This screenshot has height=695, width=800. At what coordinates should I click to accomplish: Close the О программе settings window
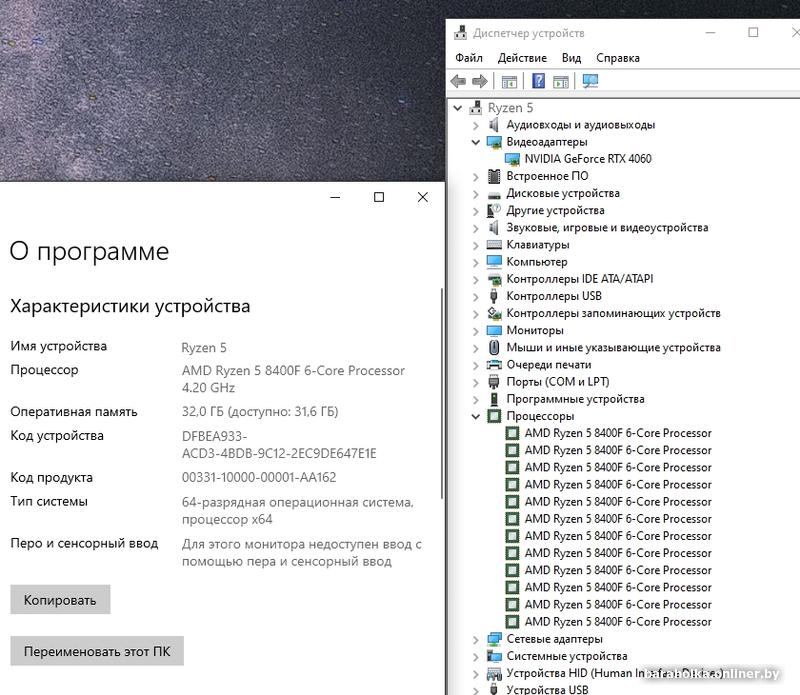click(x=422, y=197)
